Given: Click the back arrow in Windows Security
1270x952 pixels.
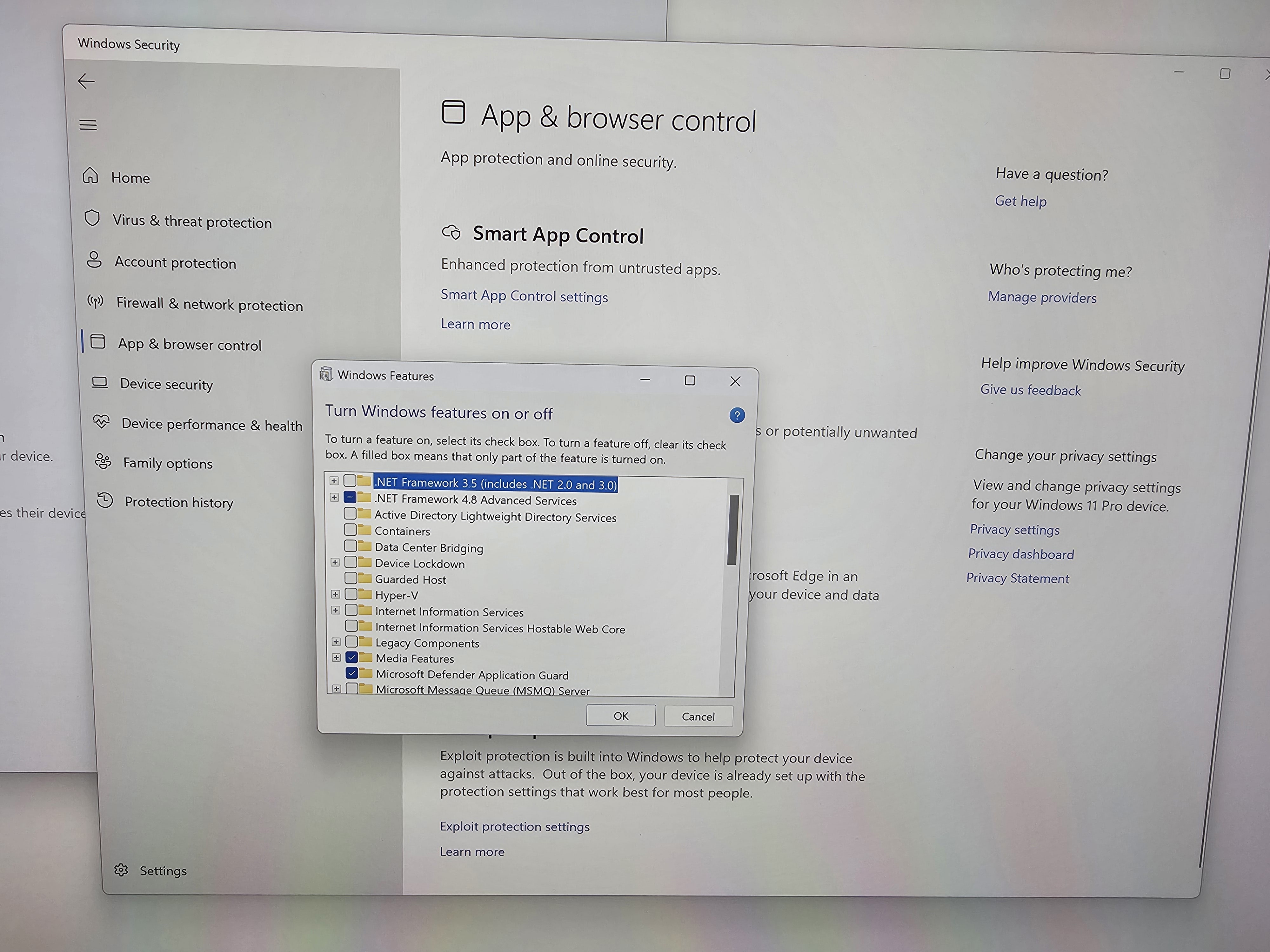Looking at the screenshot, I should 86,81.
